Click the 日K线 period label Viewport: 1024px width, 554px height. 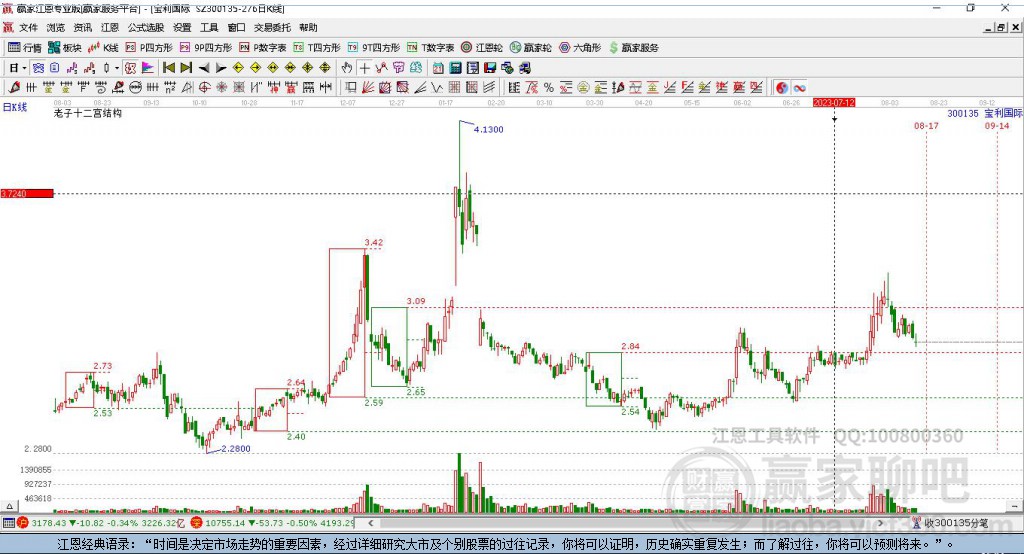(x=15, y=107)
